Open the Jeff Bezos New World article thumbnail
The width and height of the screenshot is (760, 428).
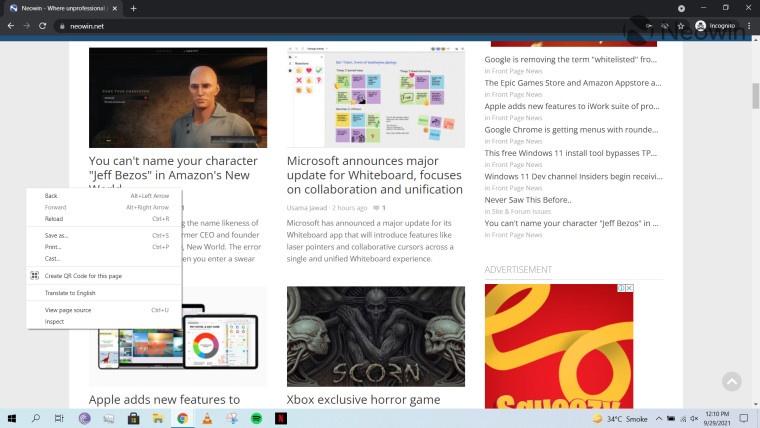(x=178, y=97)
